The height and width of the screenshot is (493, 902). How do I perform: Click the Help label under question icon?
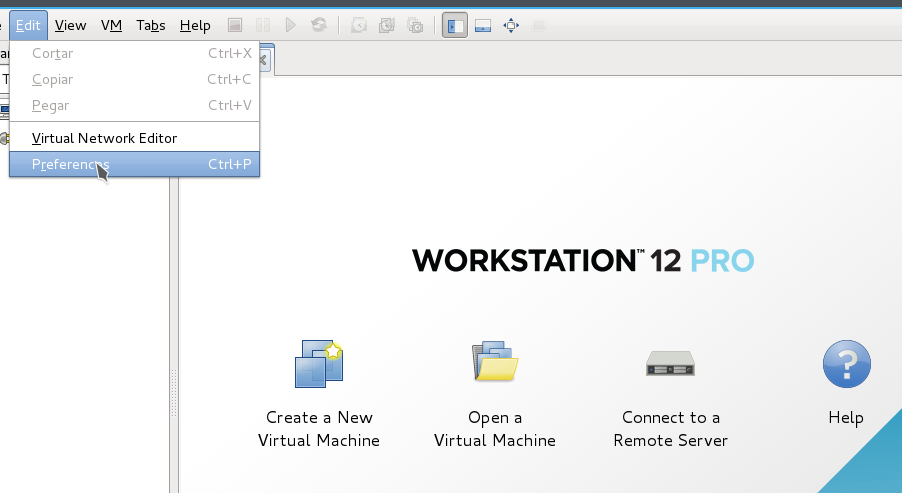(x=846, y=418)
